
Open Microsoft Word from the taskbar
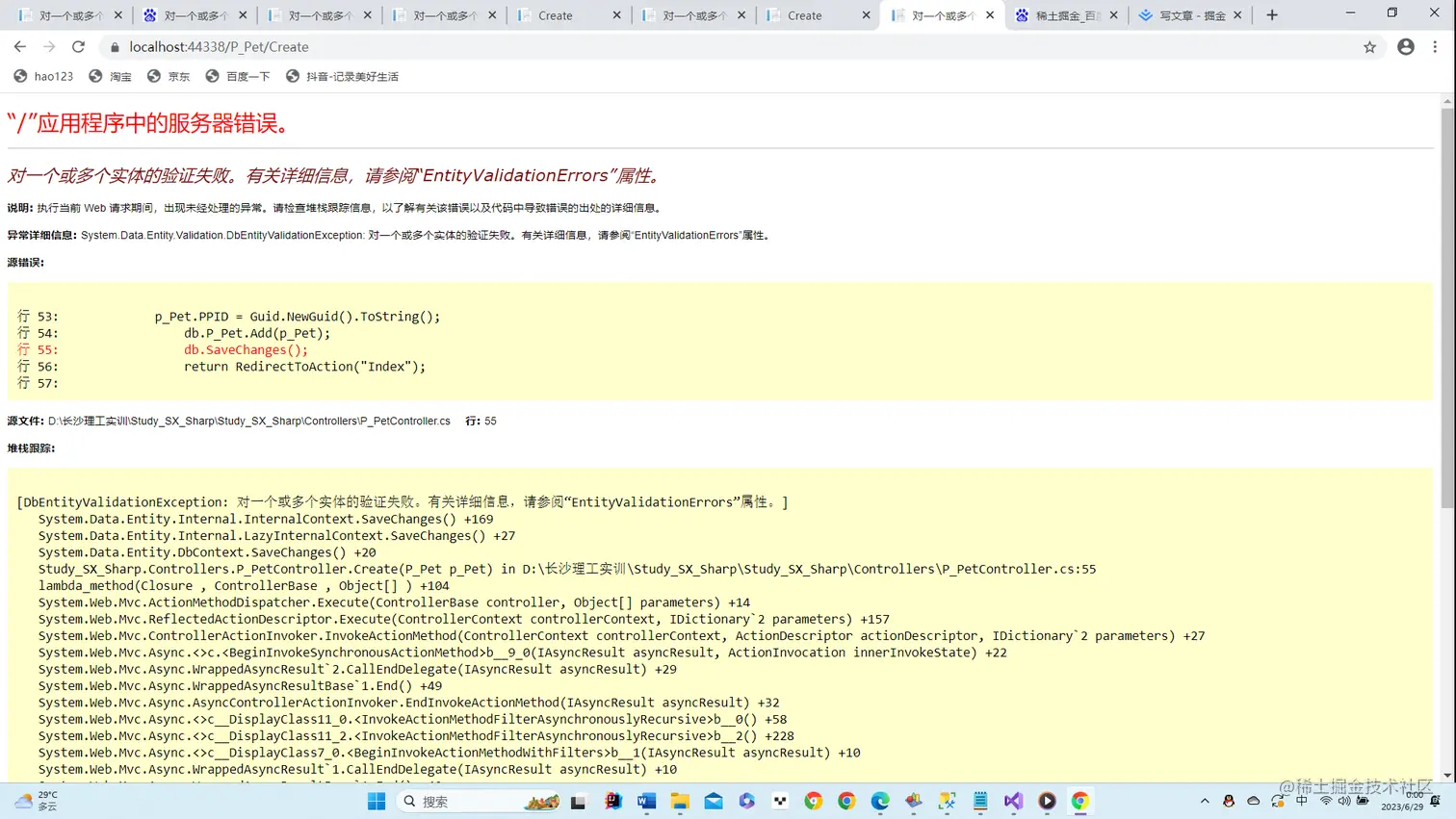click(x=645, y=801)
